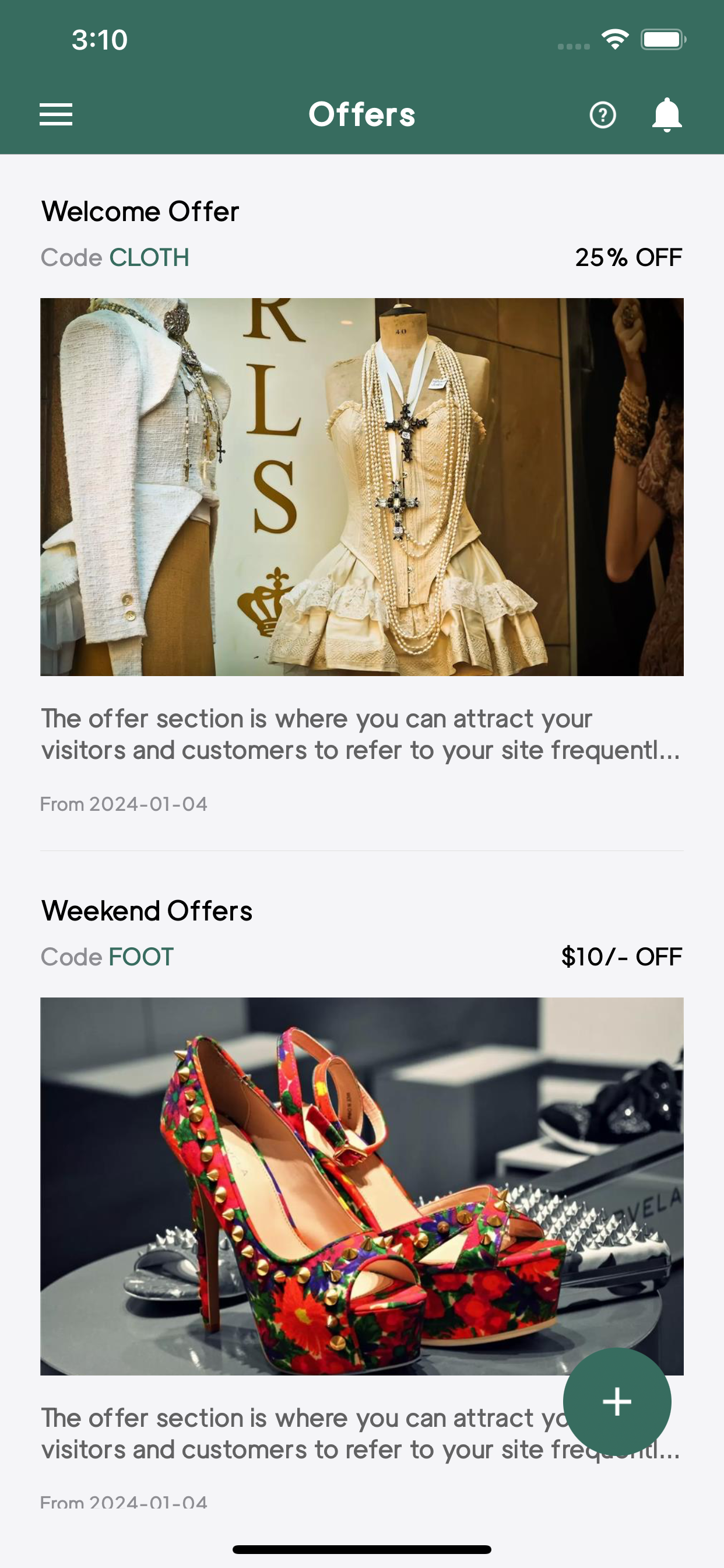
Task: Copy the CLOTH coupon code
Action: tap(149, 257)
